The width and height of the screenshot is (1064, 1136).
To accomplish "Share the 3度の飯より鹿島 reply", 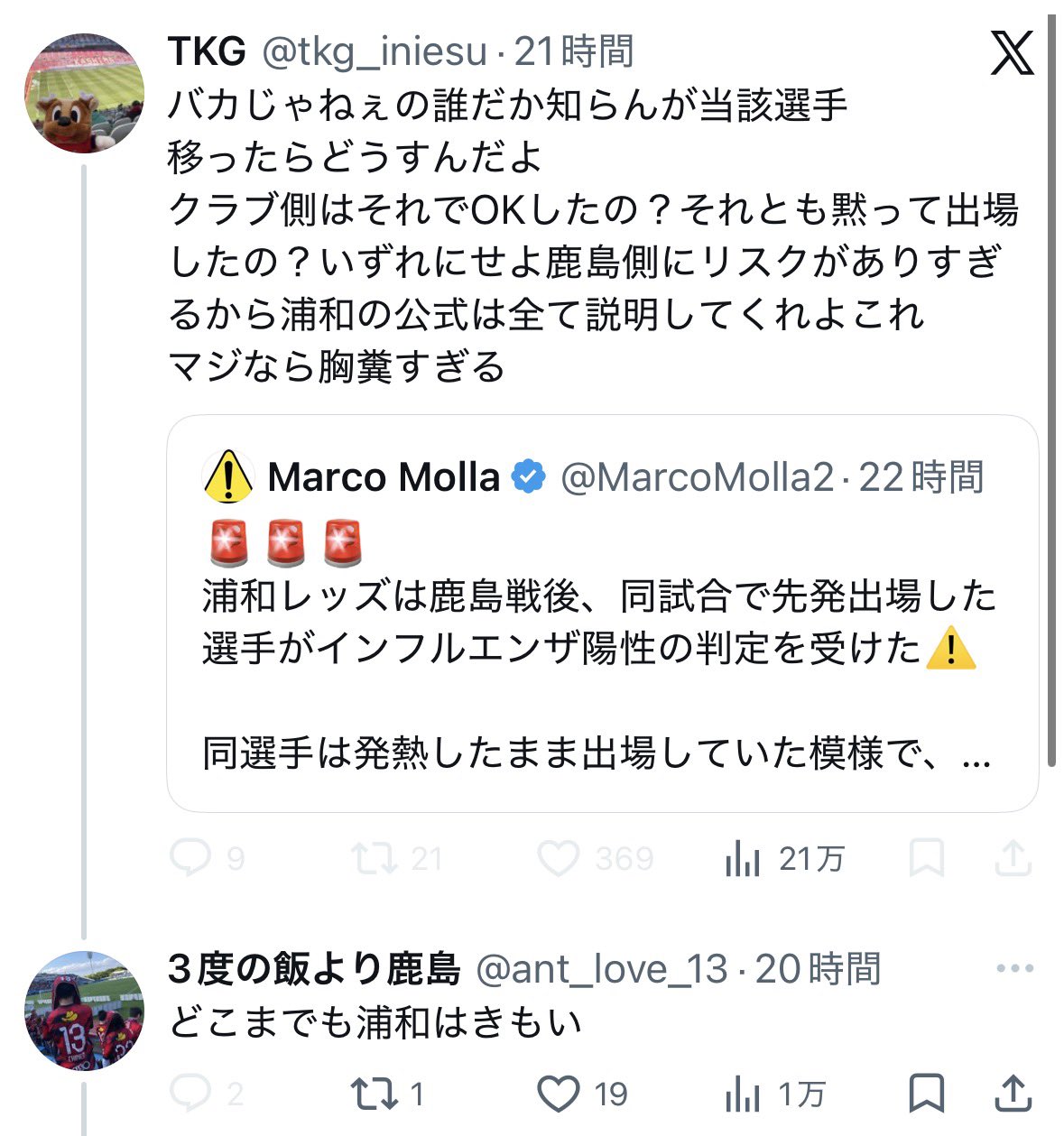I will [1013, 1094].
